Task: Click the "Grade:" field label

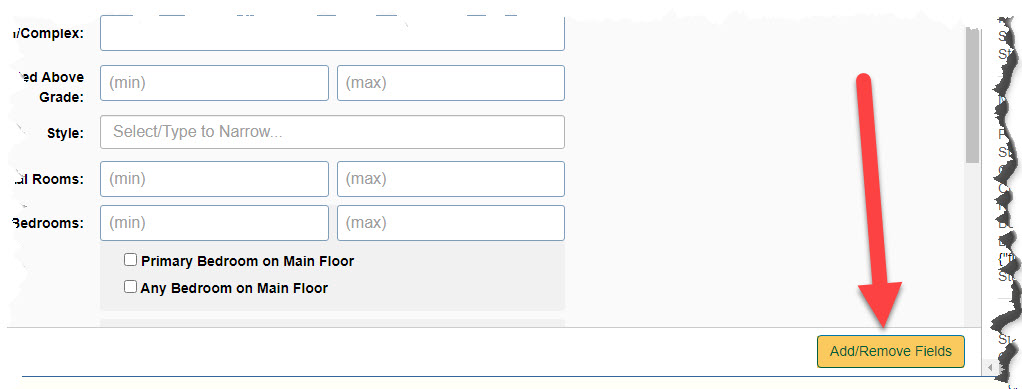Action: [x=66, y=97]
